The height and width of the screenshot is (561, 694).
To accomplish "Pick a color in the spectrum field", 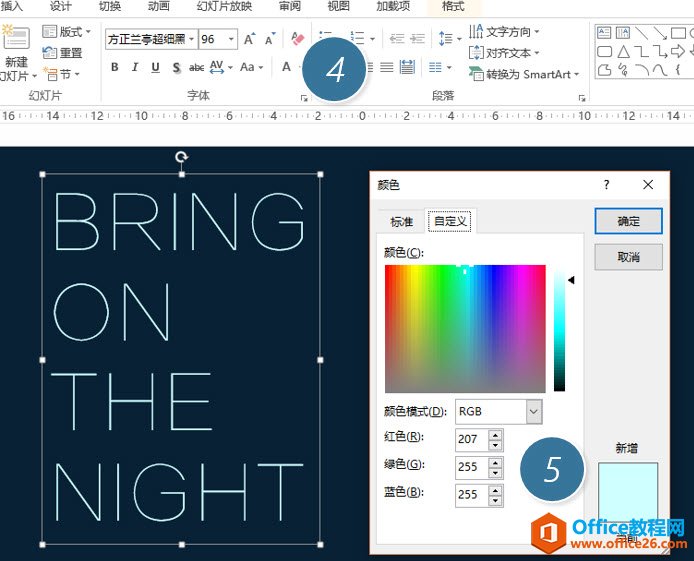I will point(464,328).
